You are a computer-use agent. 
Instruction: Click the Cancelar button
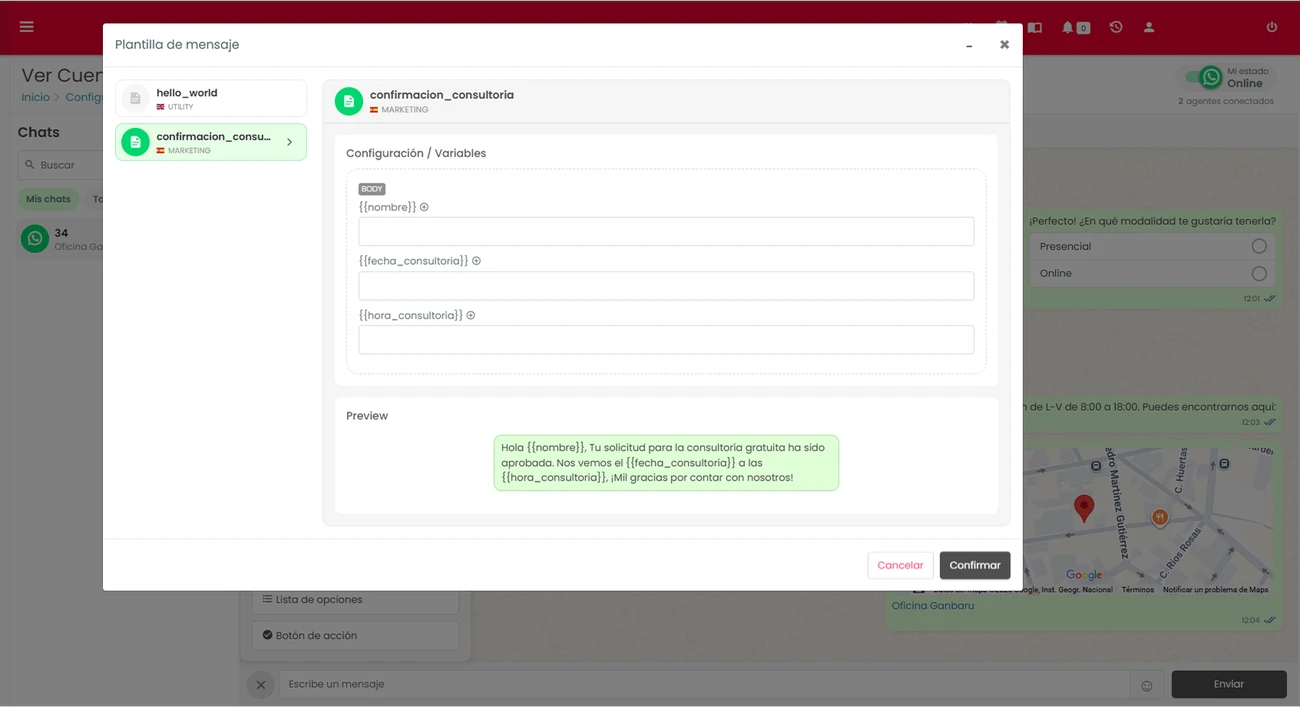tap(900, 565)
